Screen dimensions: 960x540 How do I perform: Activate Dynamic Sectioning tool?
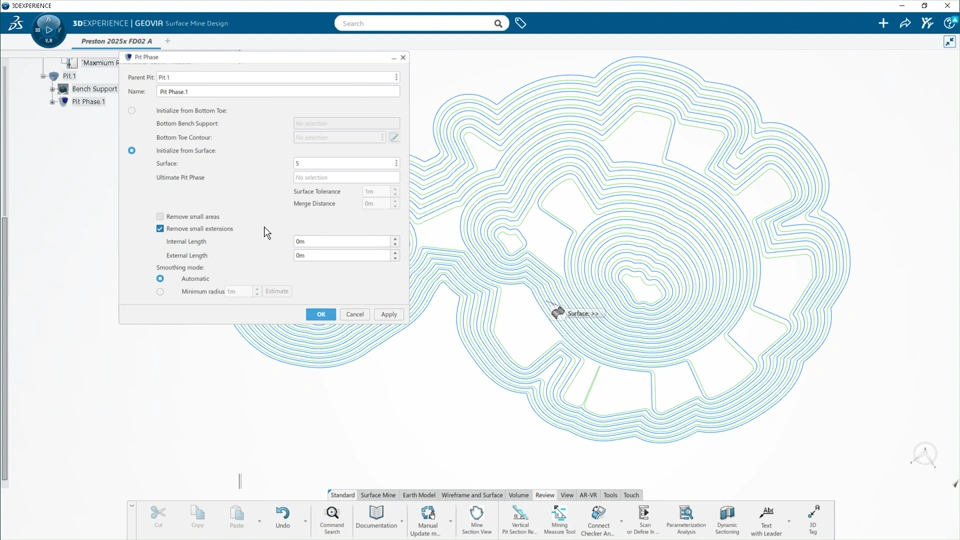[x=727, y=520]
